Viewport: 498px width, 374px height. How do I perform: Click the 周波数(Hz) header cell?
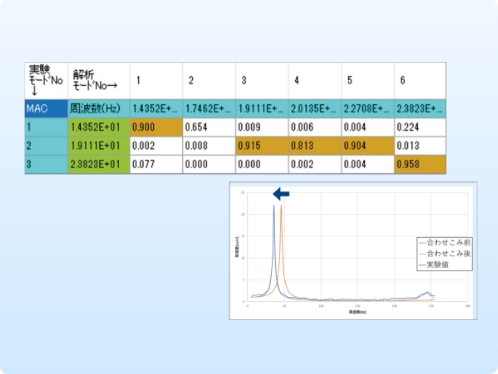pos(99,108)
